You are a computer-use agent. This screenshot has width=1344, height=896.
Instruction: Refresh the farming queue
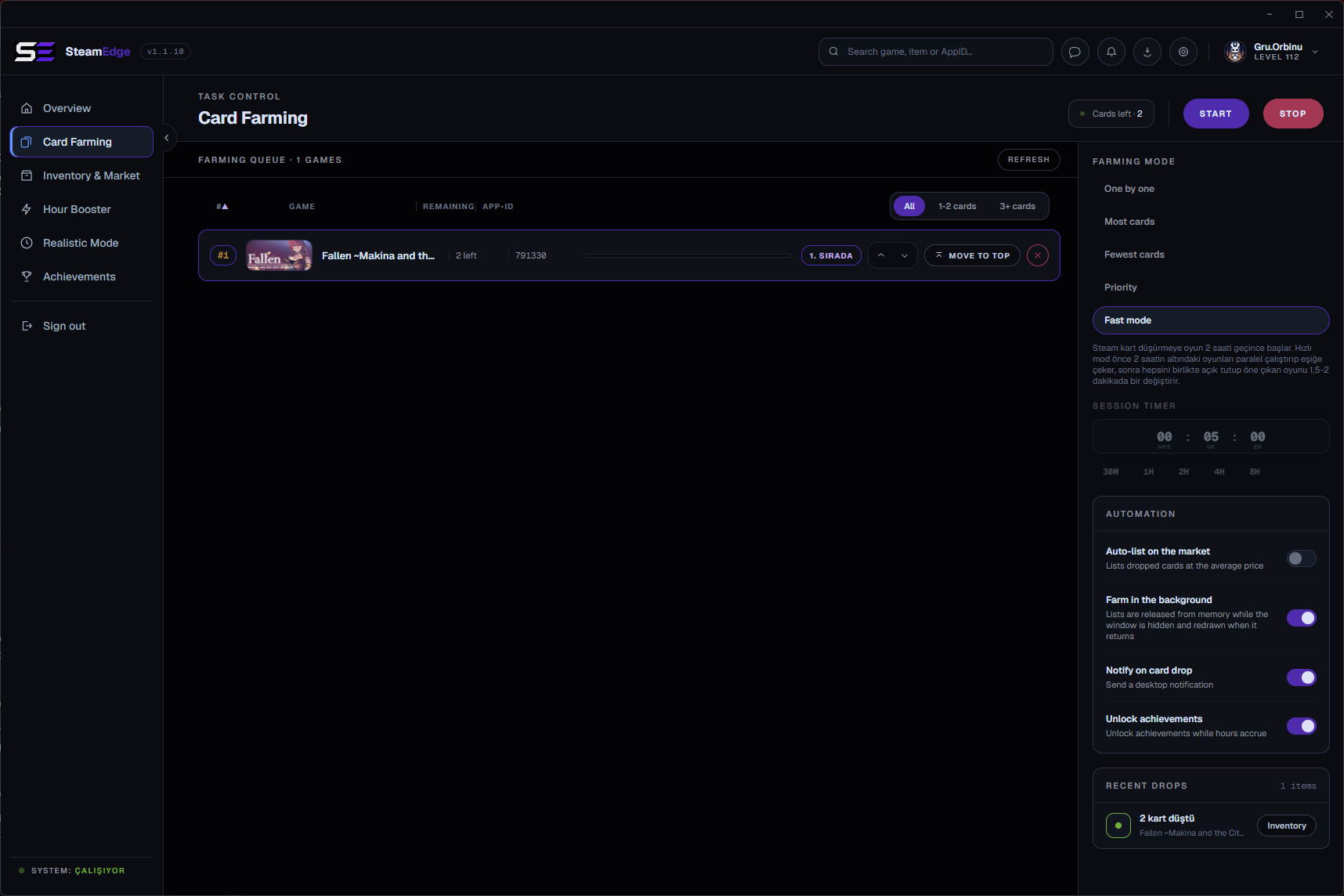(x=1028, y=160)
